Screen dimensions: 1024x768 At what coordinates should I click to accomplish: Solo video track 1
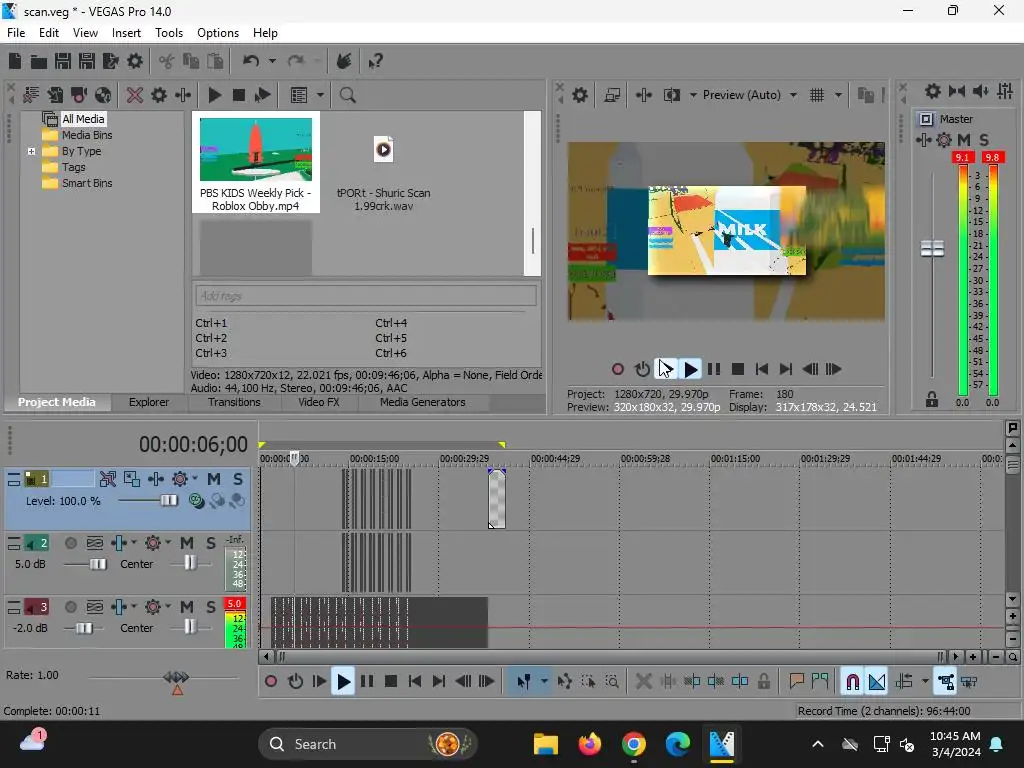tap(238, 479)
